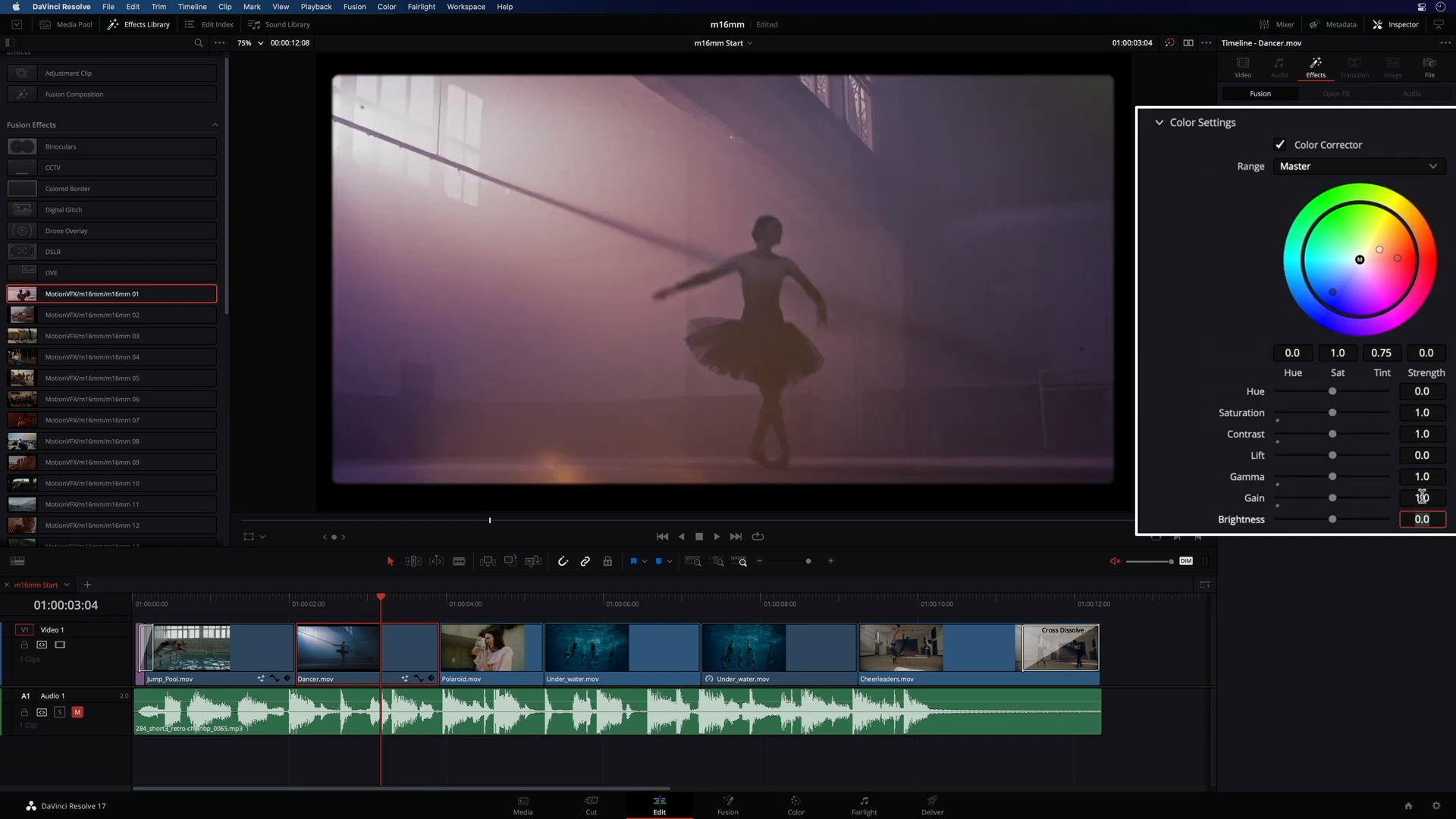Click the Dancer.mov clip thumbnail in timeline
The height and width of the screenshot is (819, 1456).
click(x=339, y=647)
